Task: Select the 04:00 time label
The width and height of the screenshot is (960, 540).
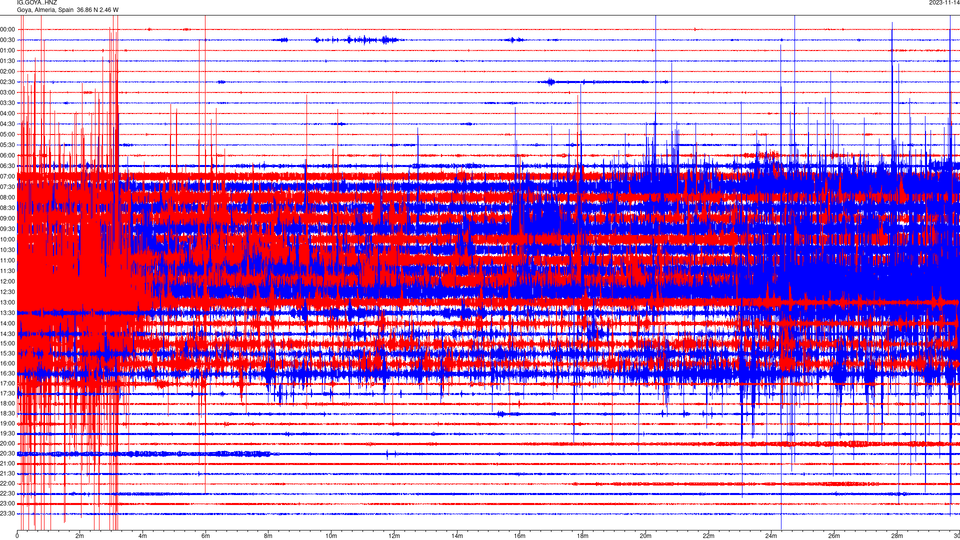Action: pos(7,113)
